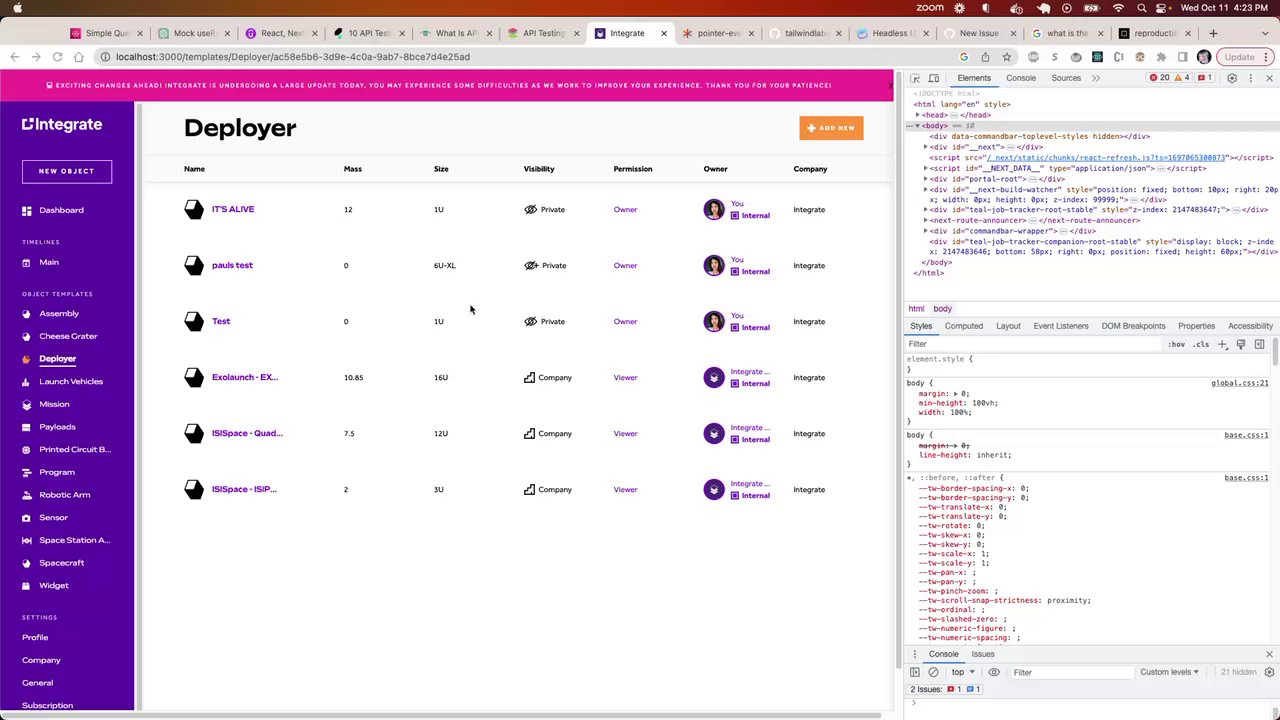Open Robotic Arm template
Image resolution: width=1280 pixels, height=720 pixels.
(56, 495)
